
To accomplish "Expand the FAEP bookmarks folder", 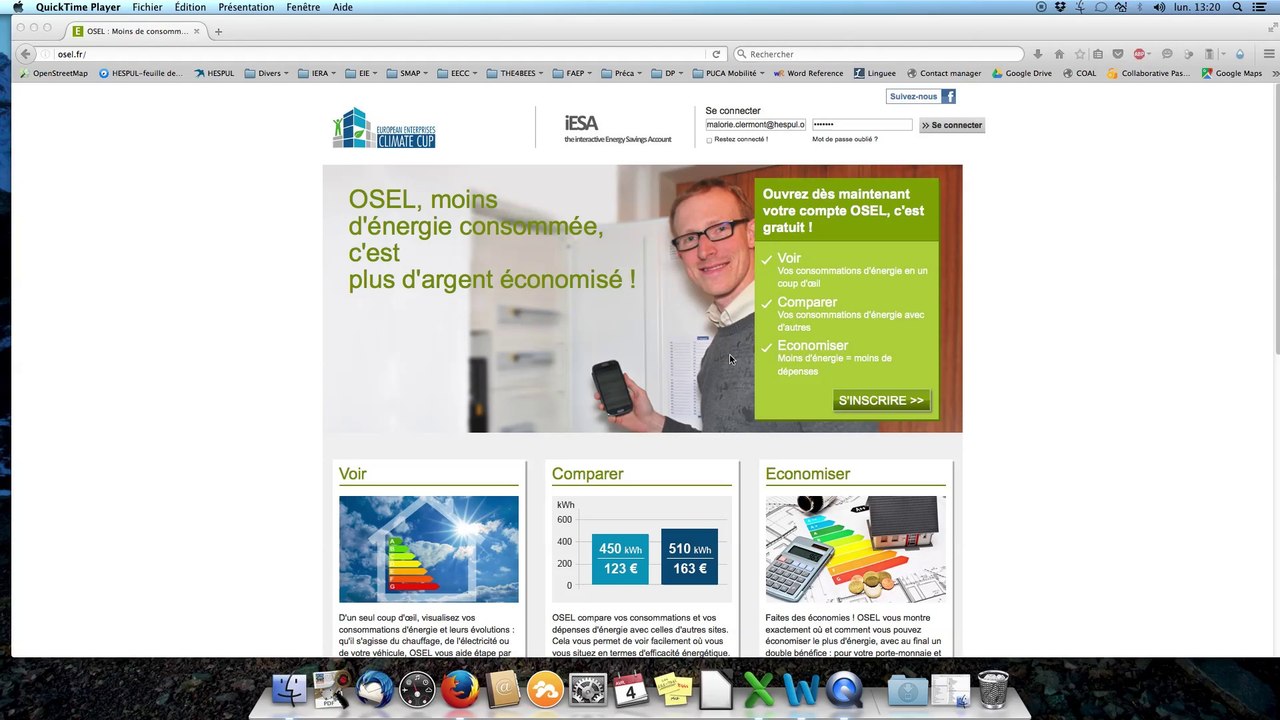I will pos(572,73).
